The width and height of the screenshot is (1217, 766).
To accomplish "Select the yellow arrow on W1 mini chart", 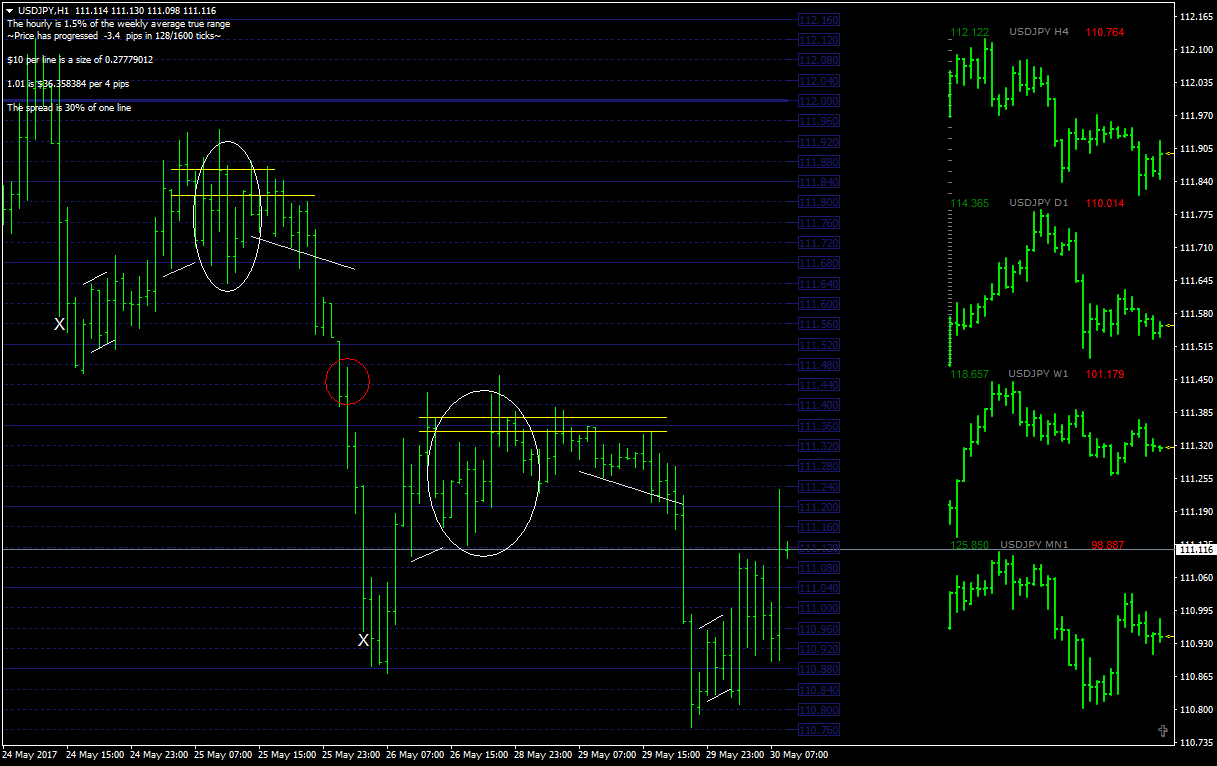I will click(x=1168, y=447).
